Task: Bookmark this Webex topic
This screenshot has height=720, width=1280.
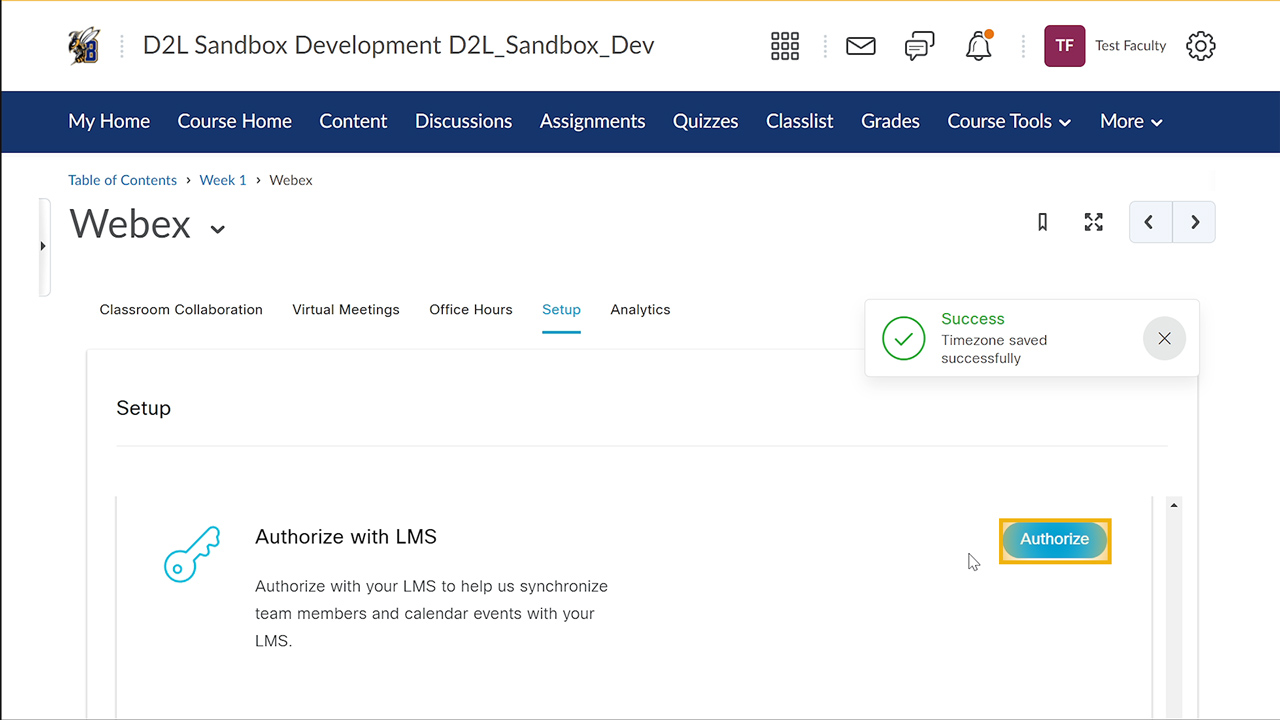Action: click(x=1042, y=222)
